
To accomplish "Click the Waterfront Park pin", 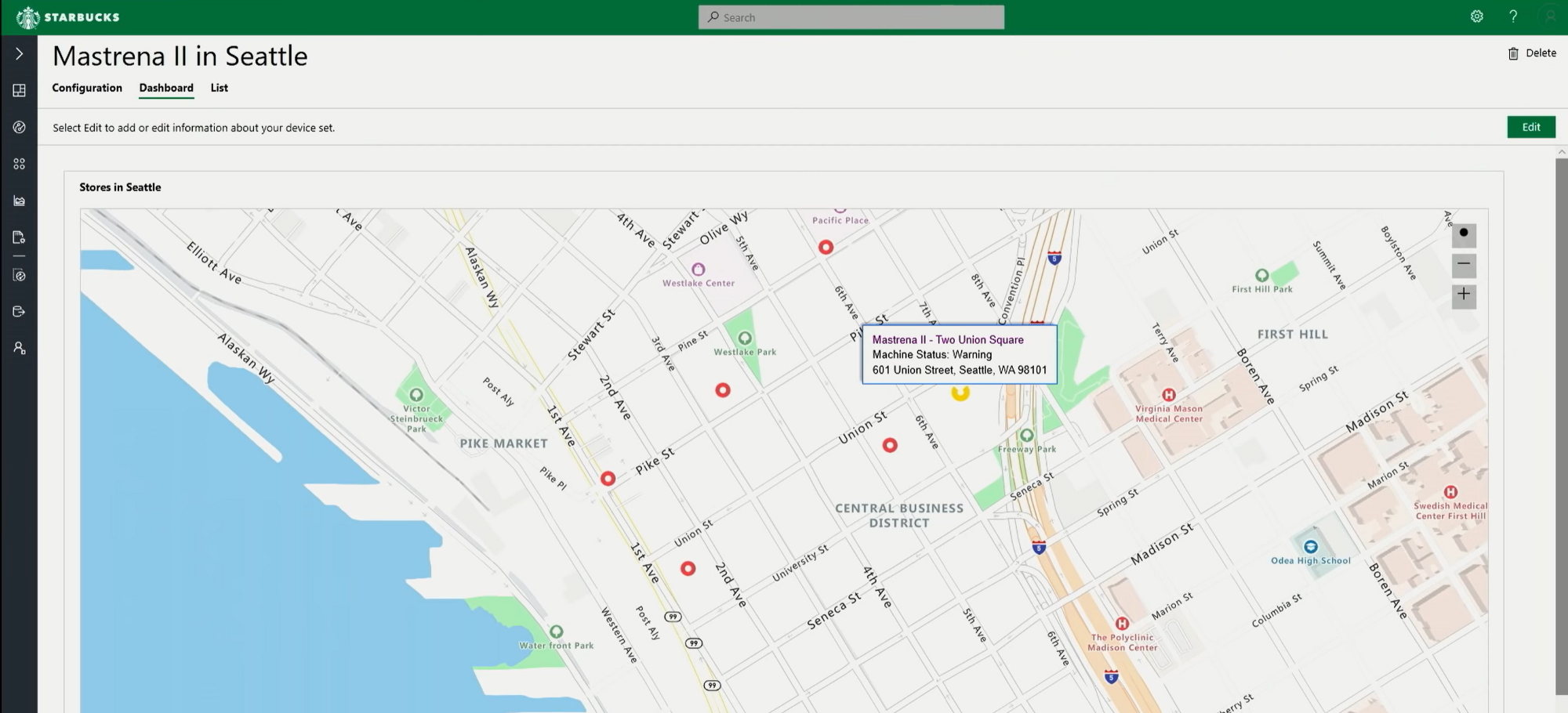I will pyautogui.click(x=556, y=632).
